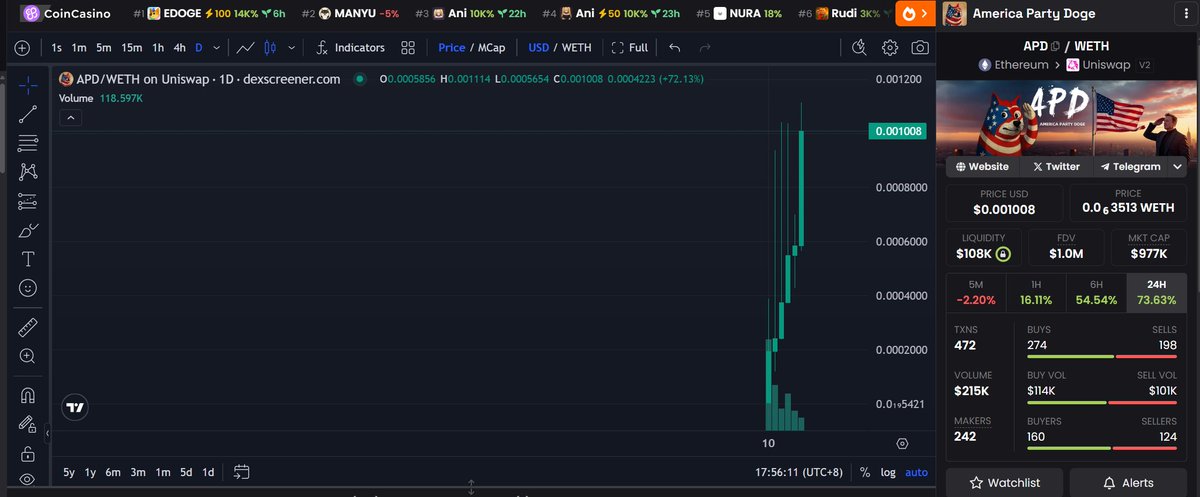
Task: Activate the zoom in tool
Action: click(28, 356)
